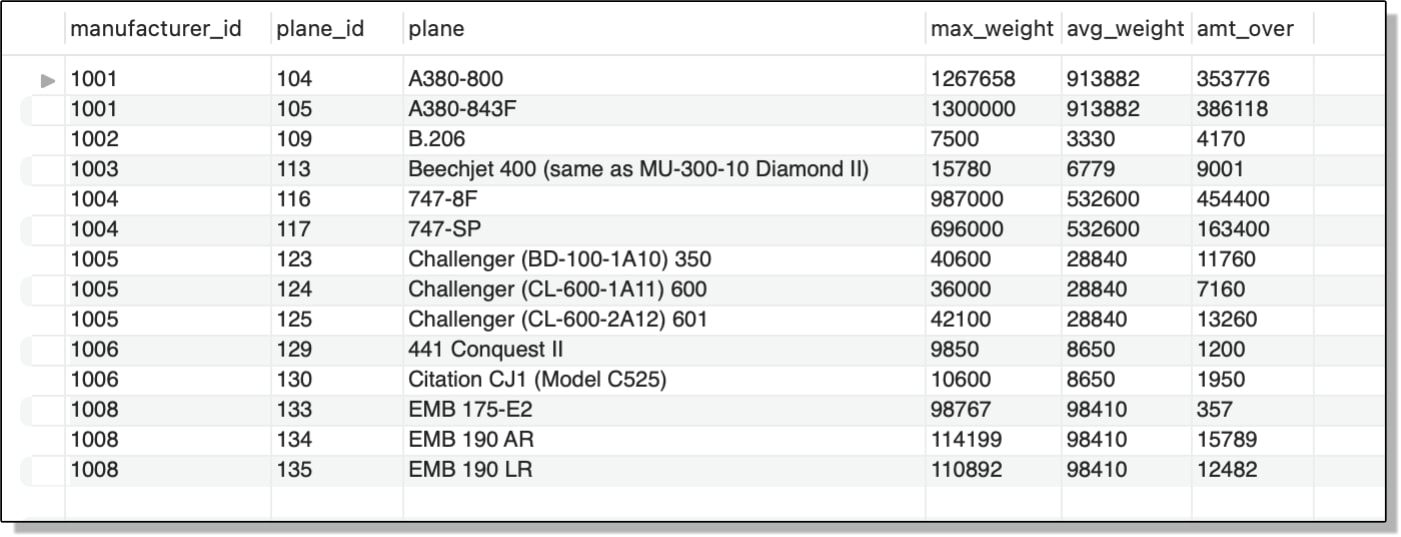Select the row header for EMB 190 LR
1401x537 pixels.
(x=43, y=469)
